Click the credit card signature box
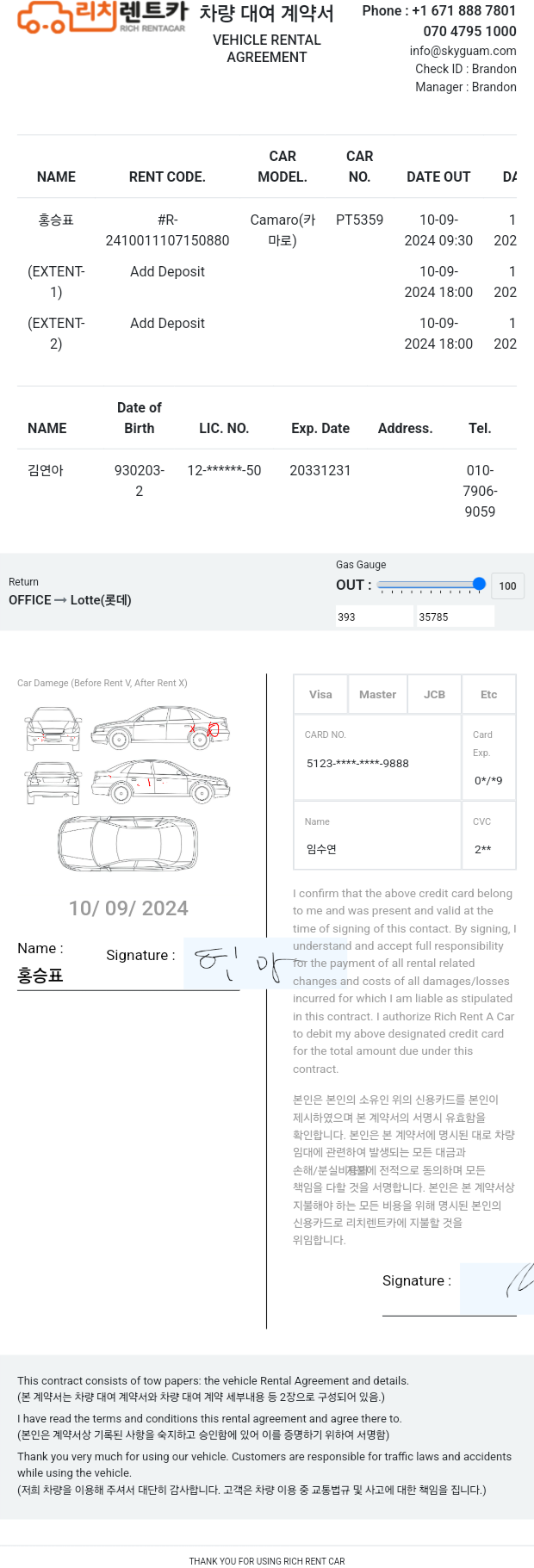This screenshot has height=1568, width=534. [x=497, y=1289]
